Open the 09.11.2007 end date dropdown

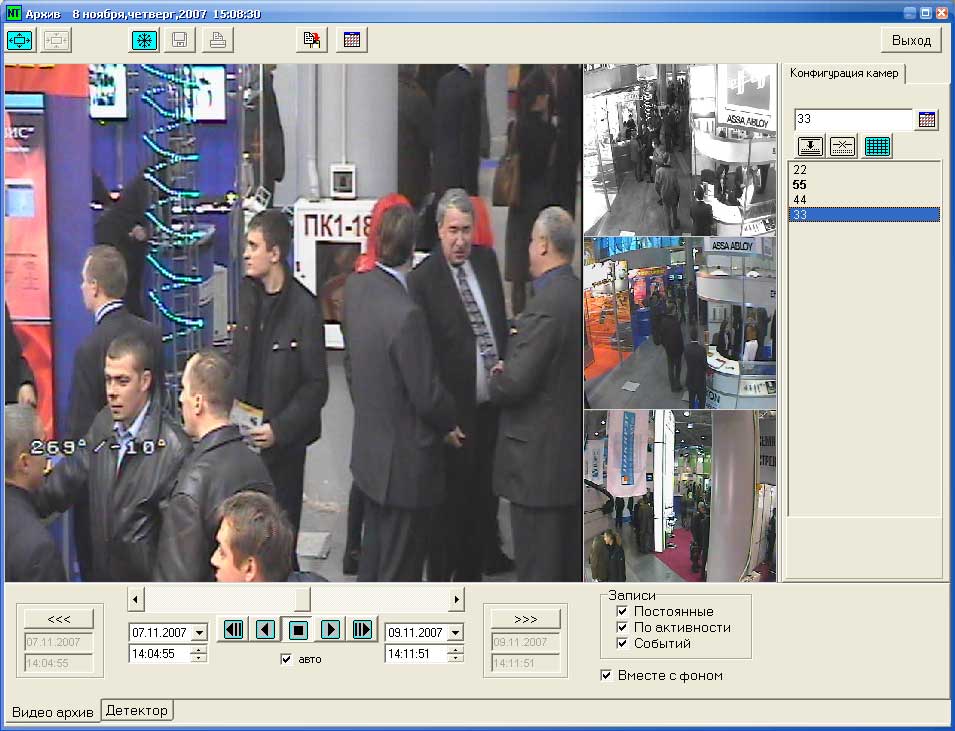coord(455,633)
